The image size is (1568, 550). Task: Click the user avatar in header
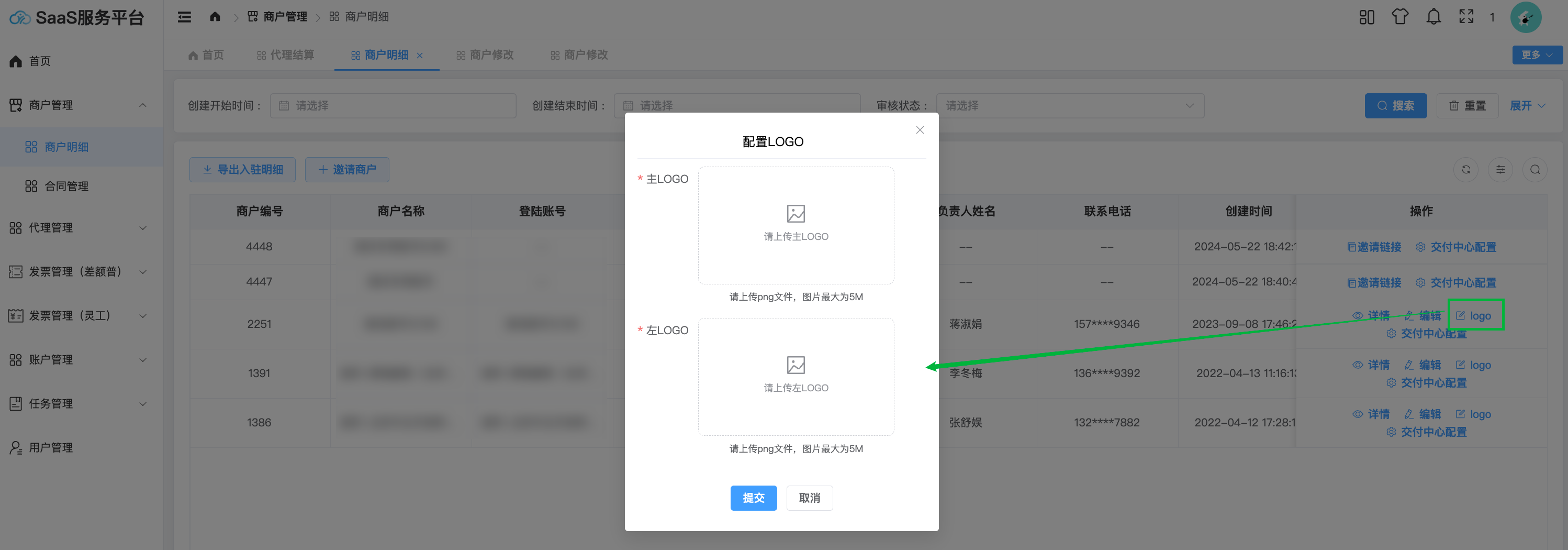(x=1526, y=18)
